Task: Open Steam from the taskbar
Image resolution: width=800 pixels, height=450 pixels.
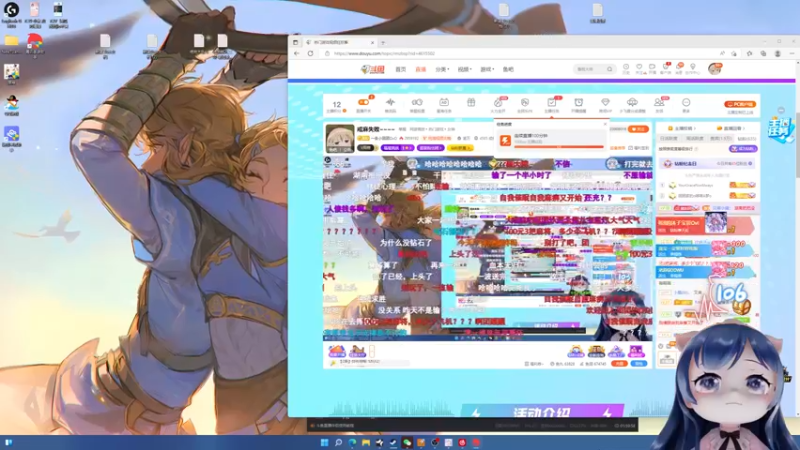Action: click(x=393, y=442)
